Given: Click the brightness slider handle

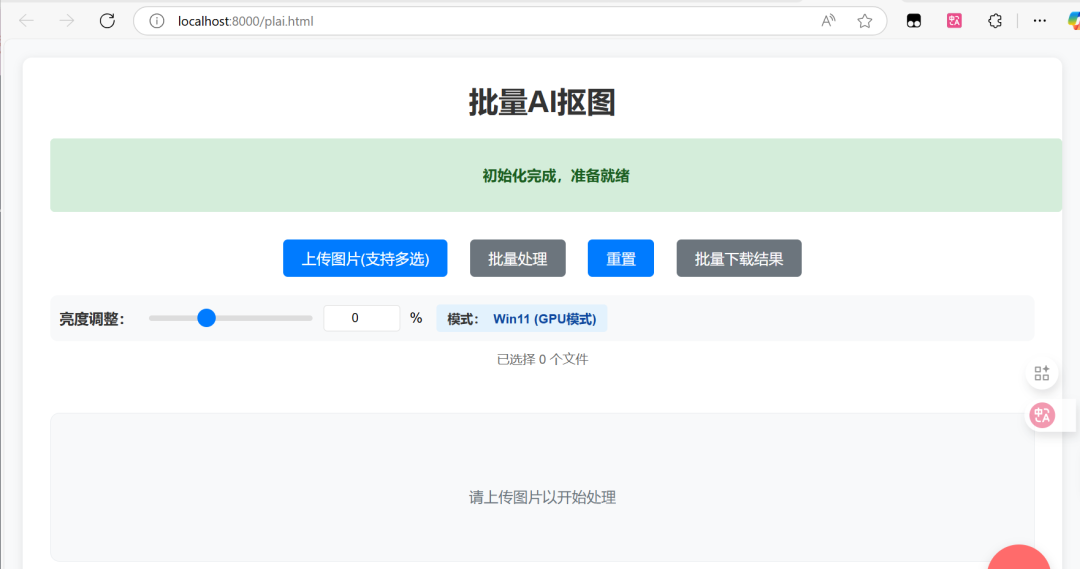Looking at the screenshot, I should coord(207,318).
